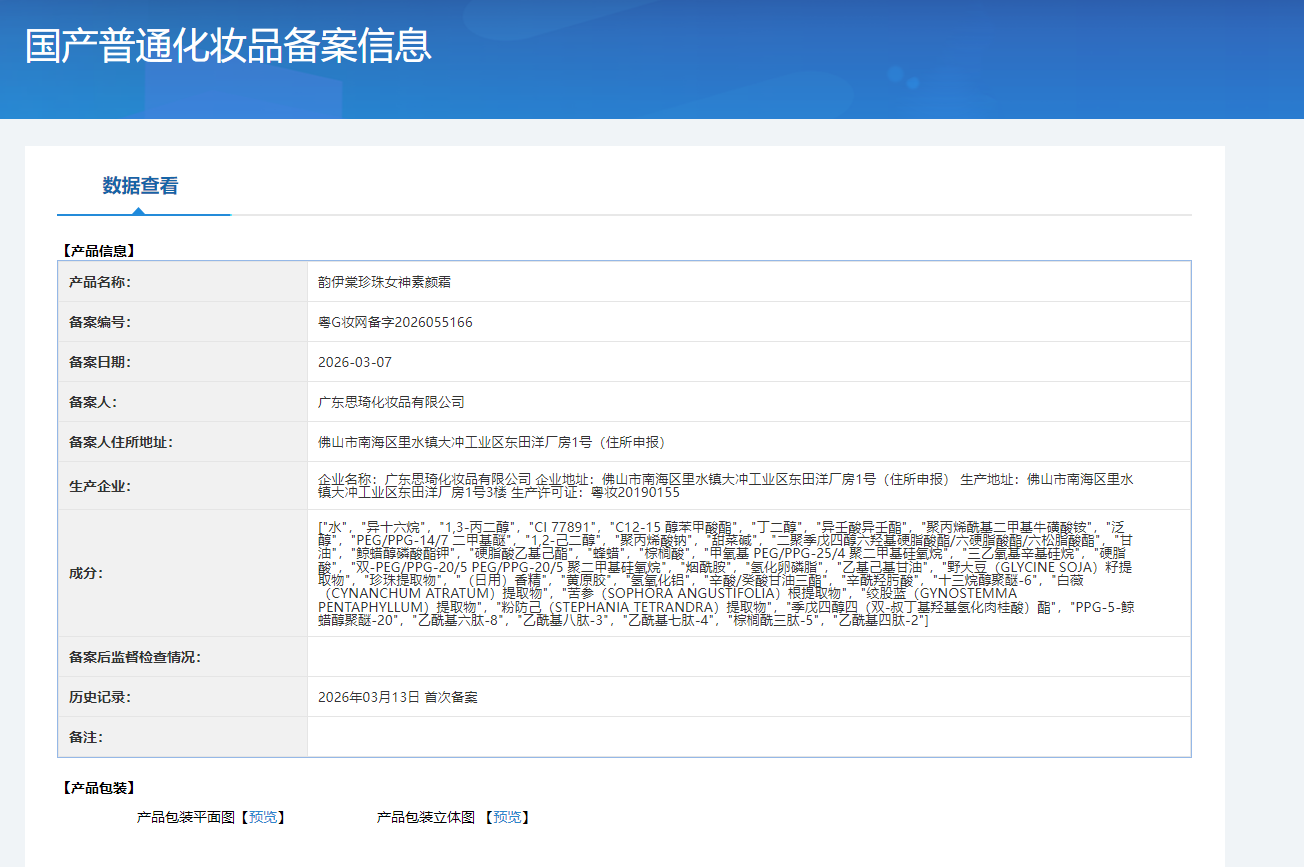Click the 历史记录 label cell
1304x867 pixels.
tap(183, 697)
